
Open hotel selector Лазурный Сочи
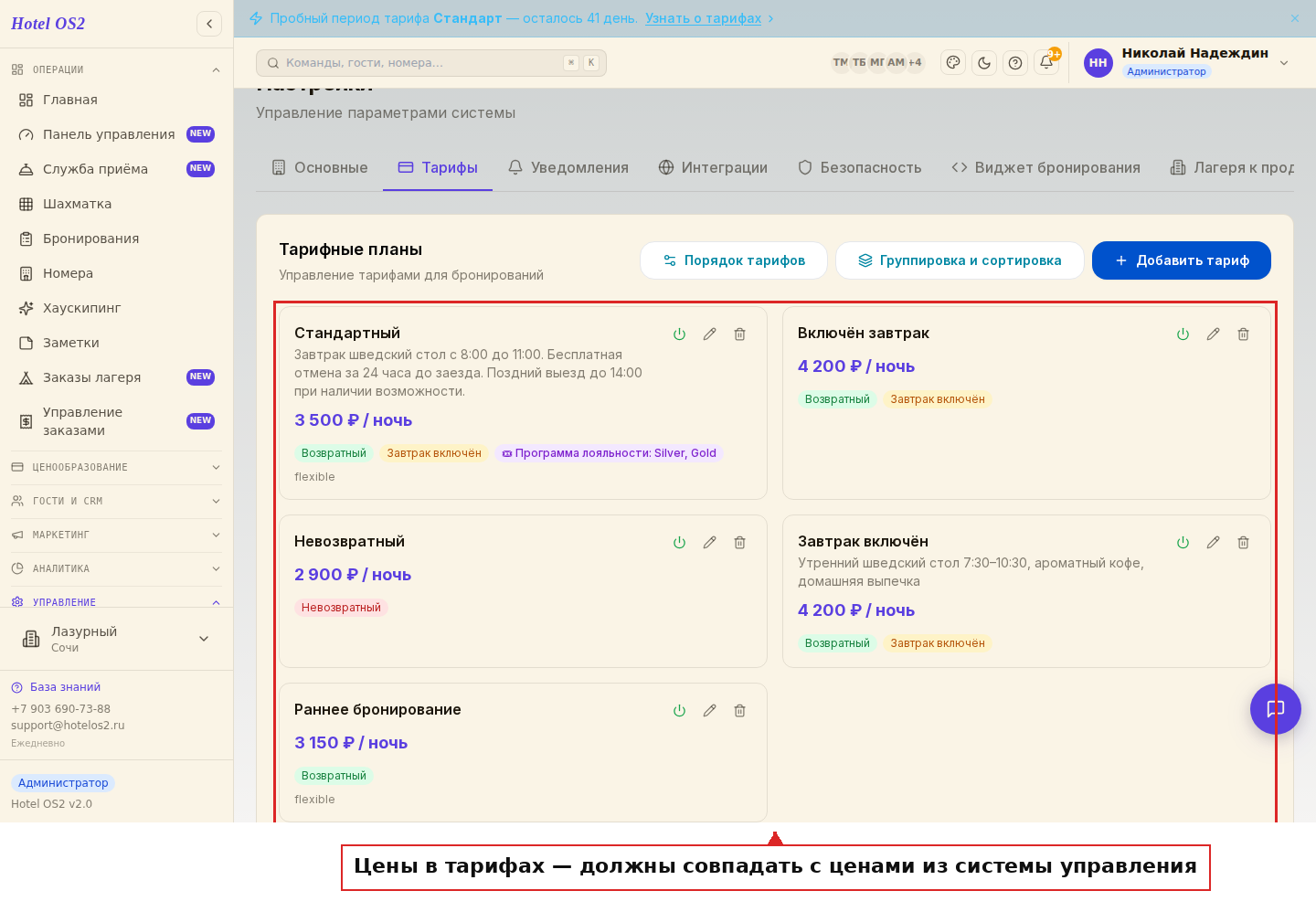click(x=116, y=639)
